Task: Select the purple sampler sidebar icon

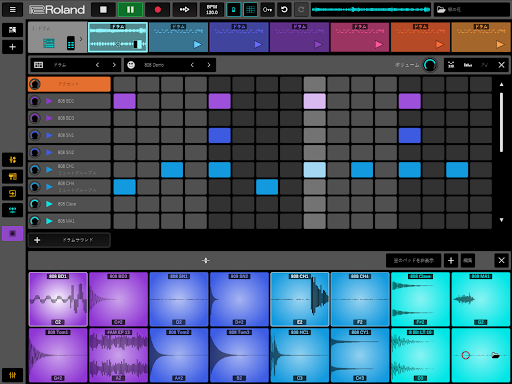Action: pyautogui.click(x=12, y=233)
